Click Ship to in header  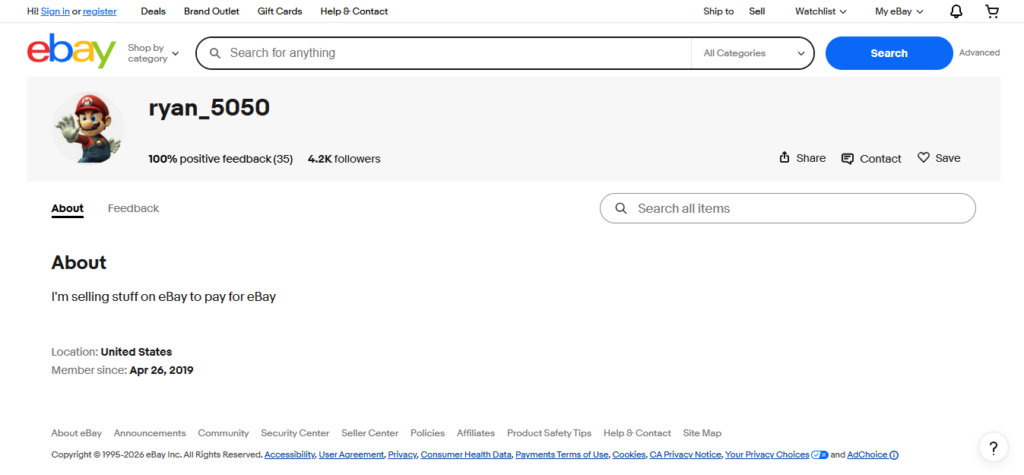[x=718, y=11]
